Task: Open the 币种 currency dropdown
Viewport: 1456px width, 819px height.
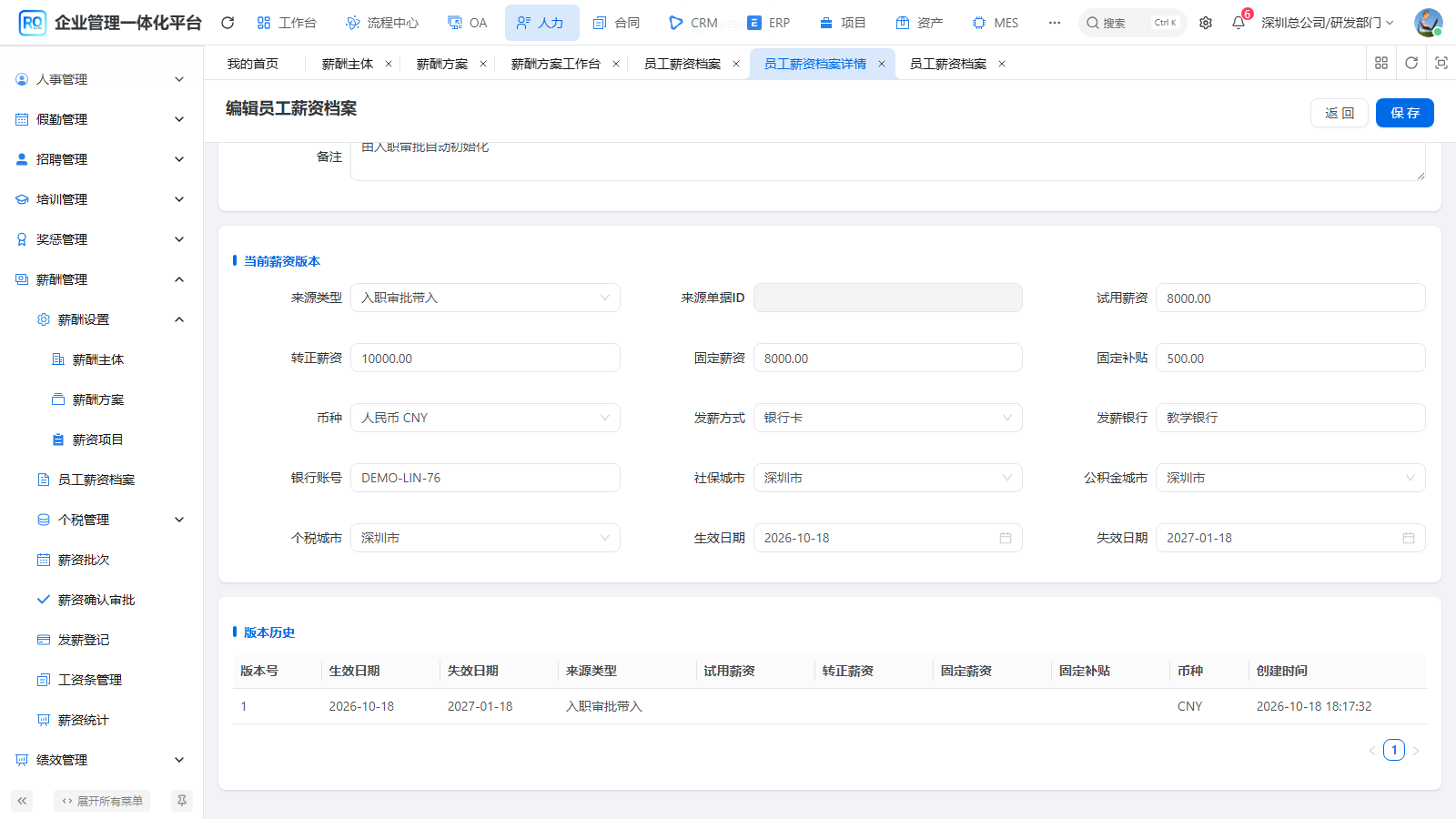Action: click(x=485, y=418)
